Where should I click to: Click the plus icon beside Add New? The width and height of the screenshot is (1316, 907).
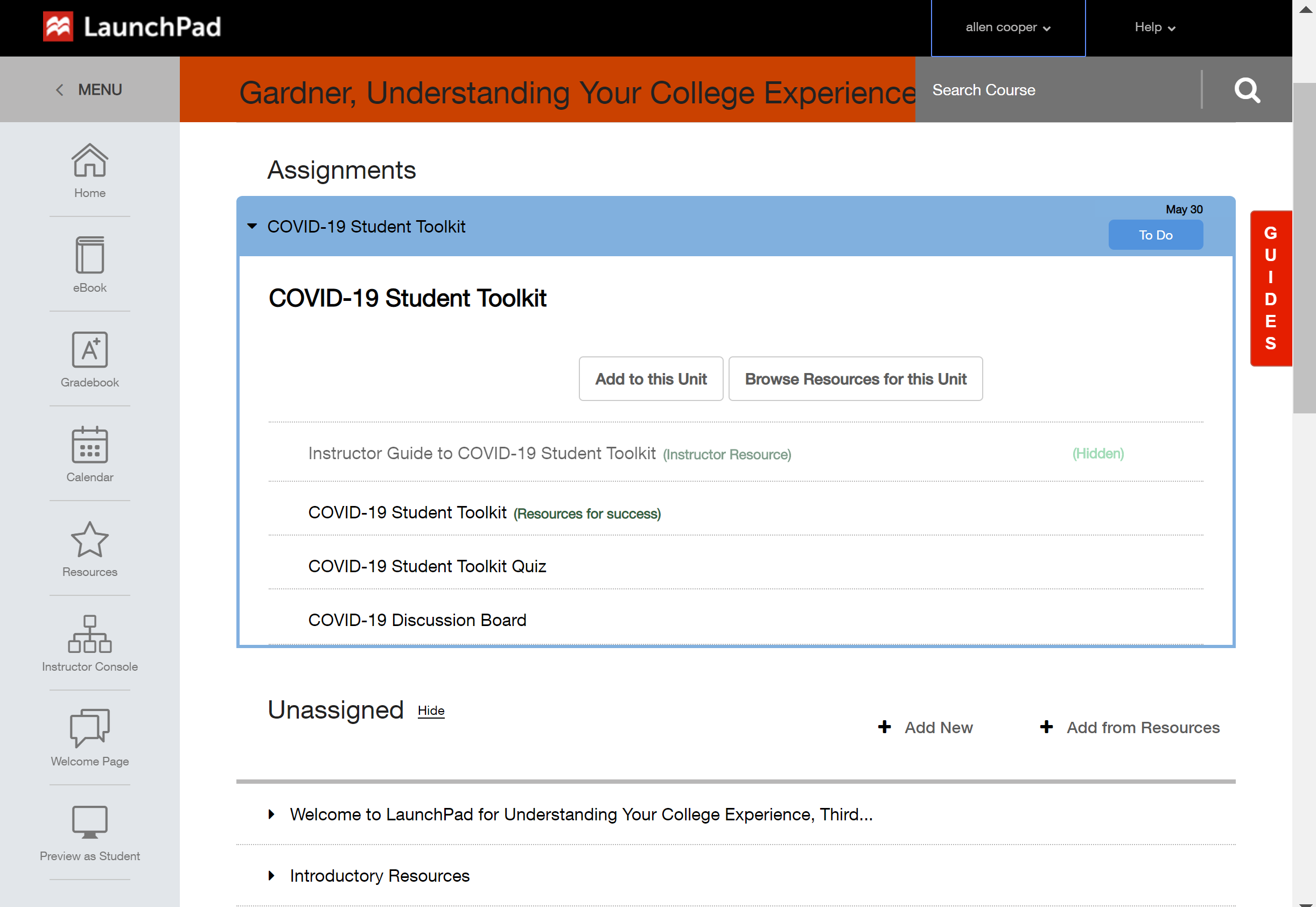(x=885, y=727)
